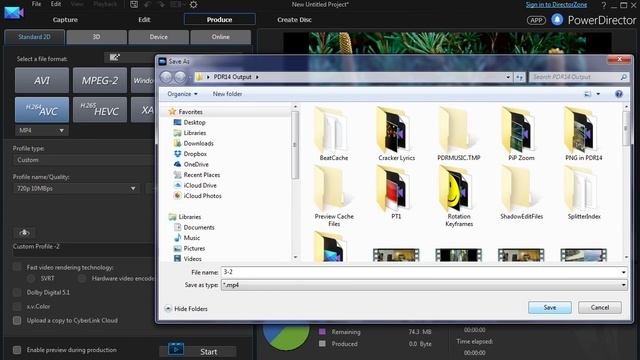The image size is (640, 360).
Task: Collapse folders with Hide Folders toggle
Action: pyautogui.click(x=186, y=309)
